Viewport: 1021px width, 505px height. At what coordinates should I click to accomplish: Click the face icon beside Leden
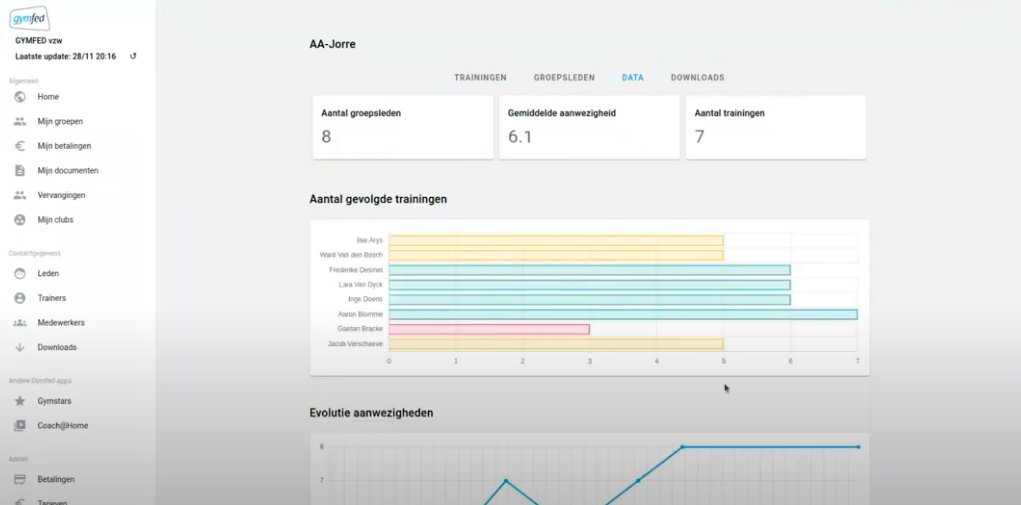20,274
